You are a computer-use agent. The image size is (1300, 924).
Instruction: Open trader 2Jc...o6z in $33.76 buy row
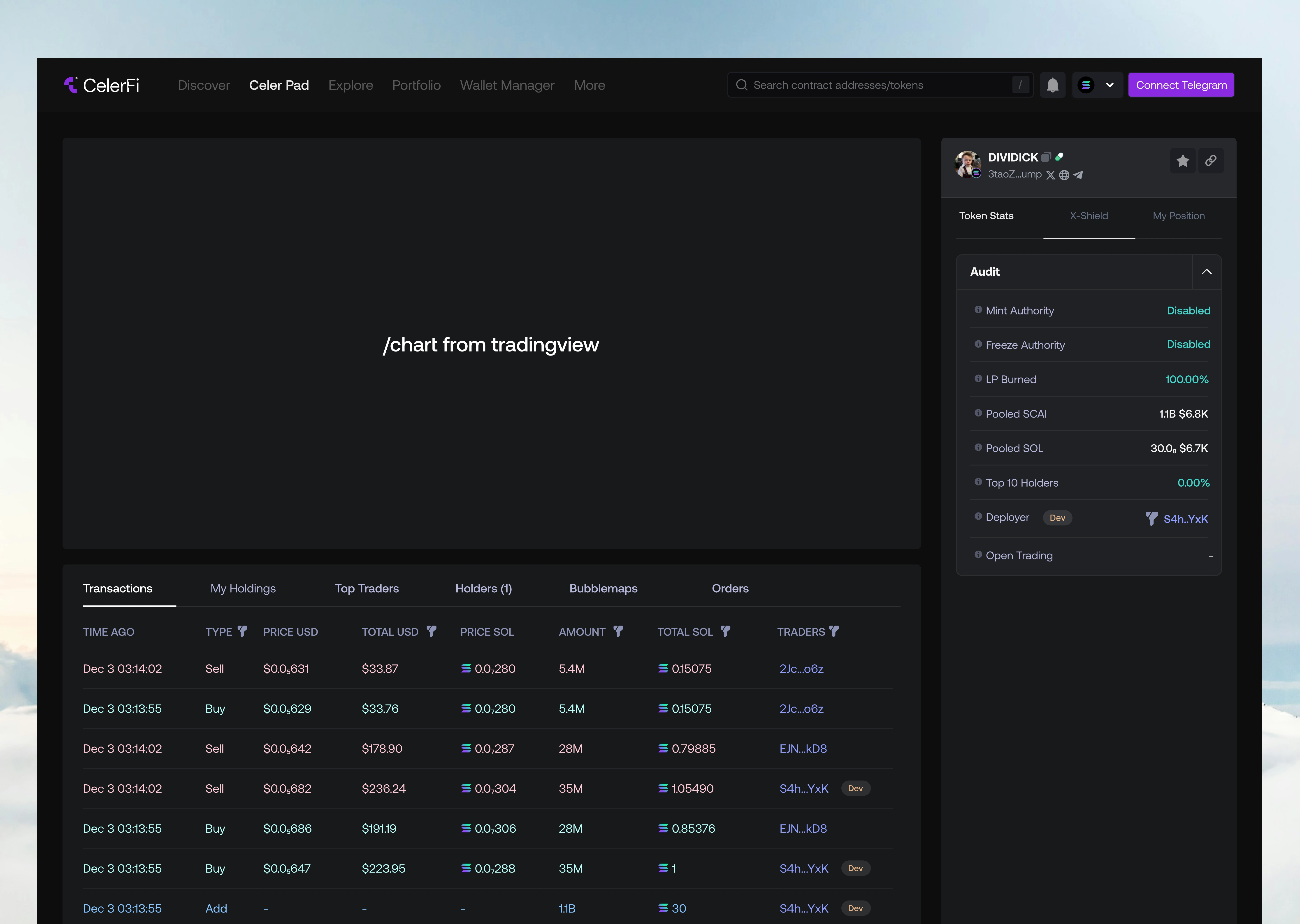tap(801, 709)
